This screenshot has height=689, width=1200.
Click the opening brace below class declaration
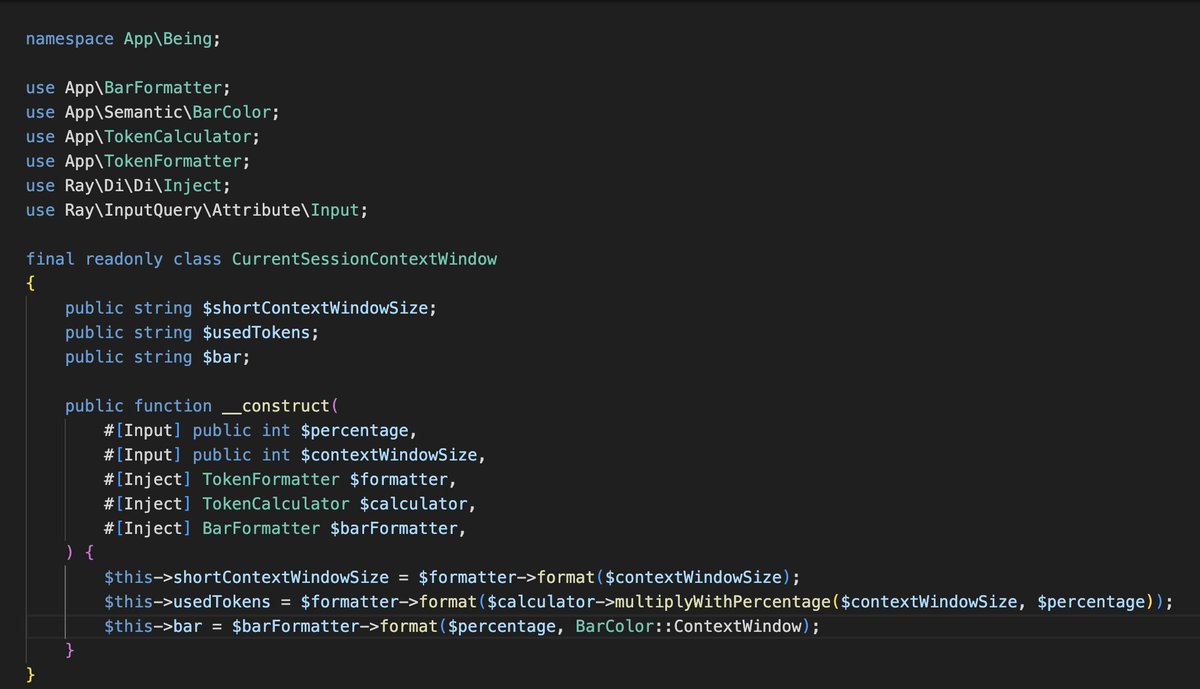30,283
